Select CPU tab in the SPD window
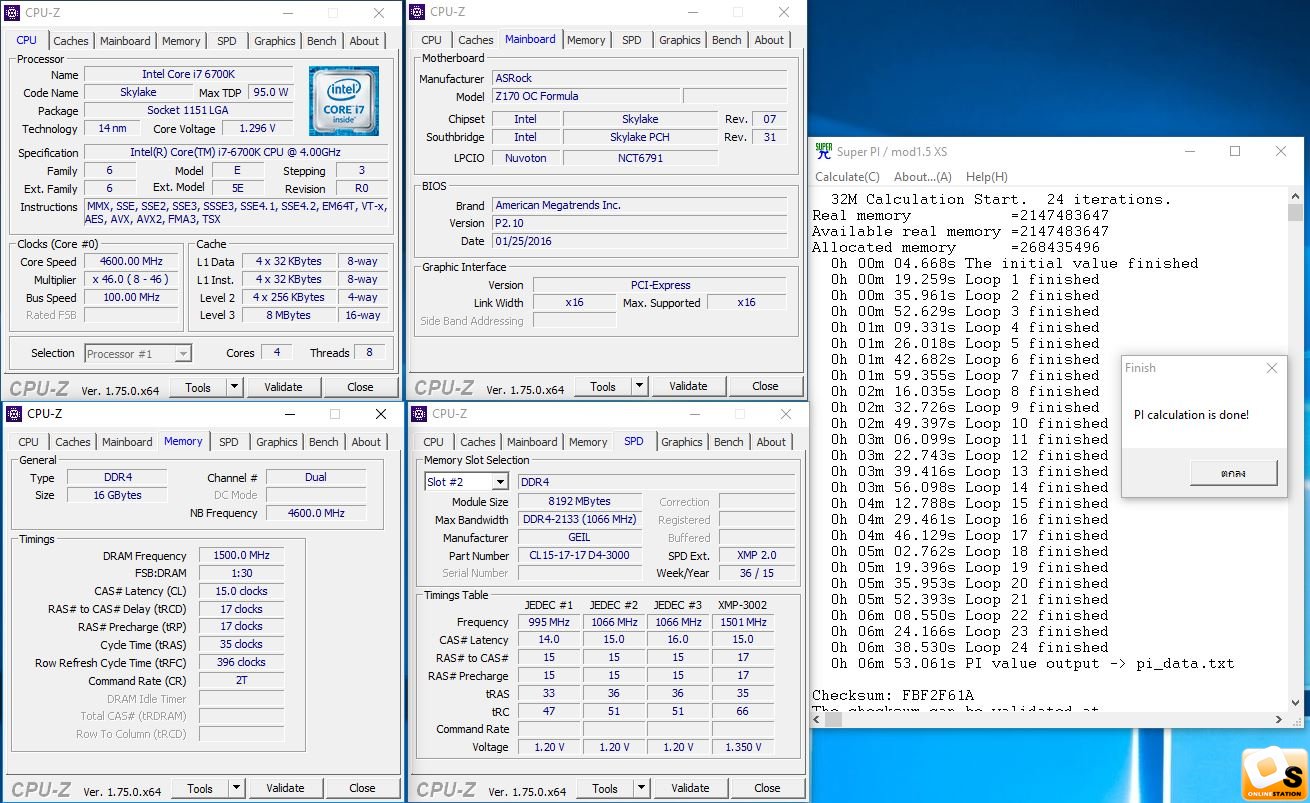This screenshot has width=1310, height=803. (x=434, y=442)
